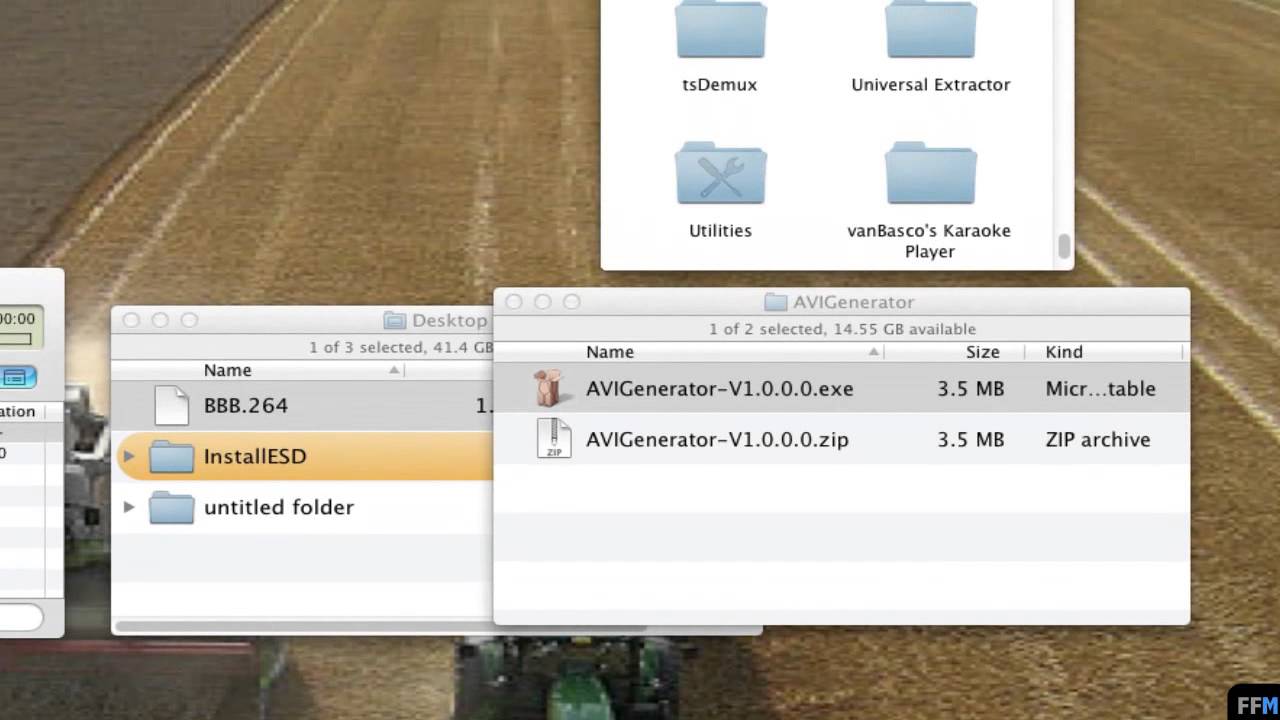
Task: Select the untitled folder row label
Action: (x=279, y=508)
